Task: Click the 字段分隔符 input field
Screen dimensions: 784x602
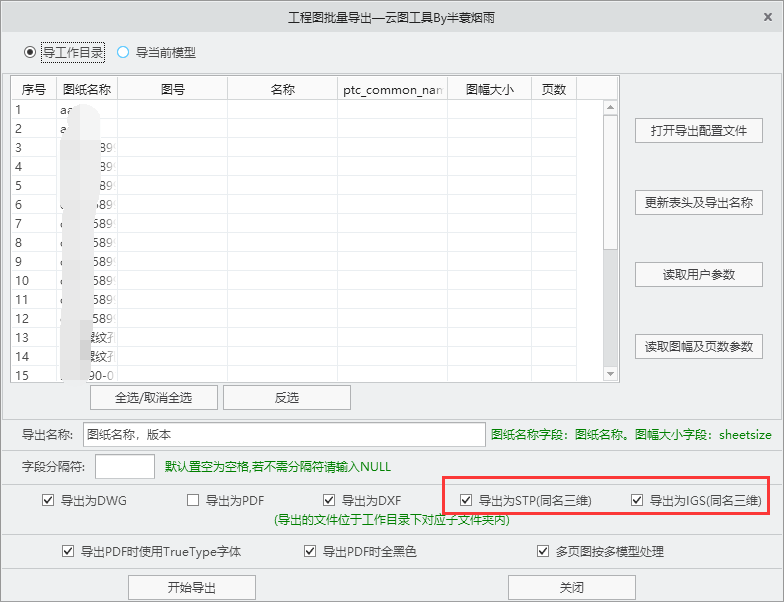Action: 124,466
